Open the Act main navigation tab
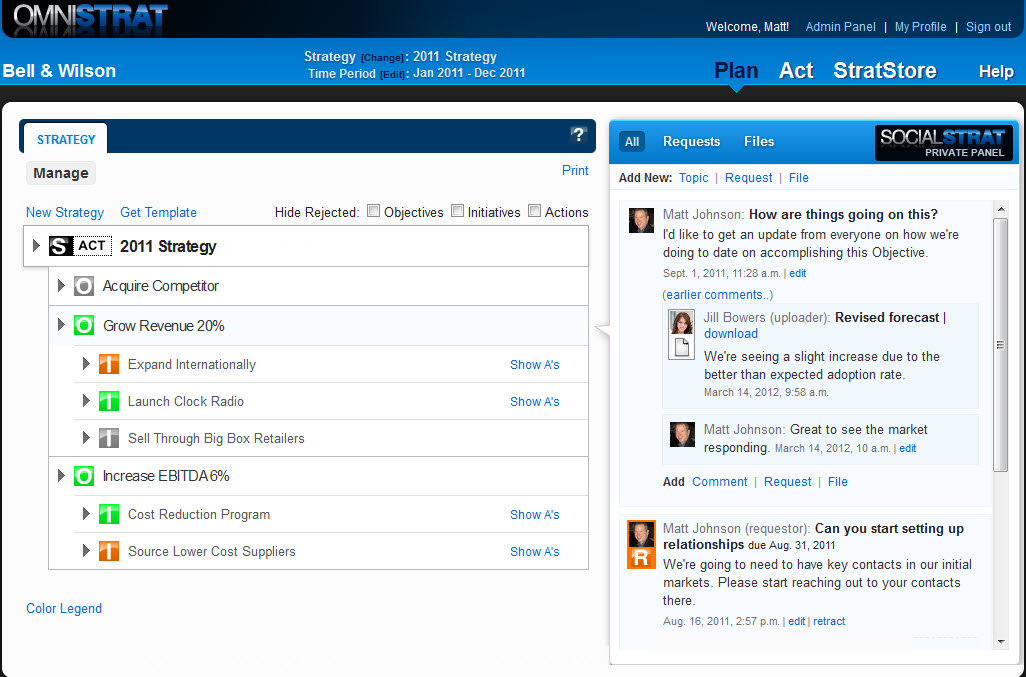The image size is (1026, 677). [x=796, y=70]
